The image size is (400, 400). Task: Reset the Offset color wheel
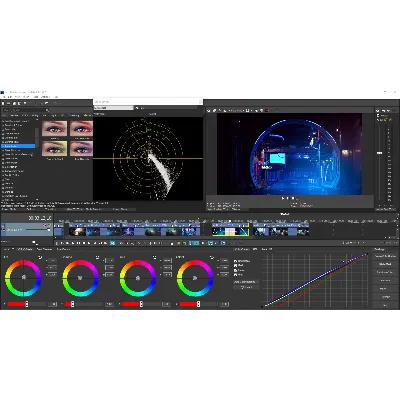tap(212, 257)
